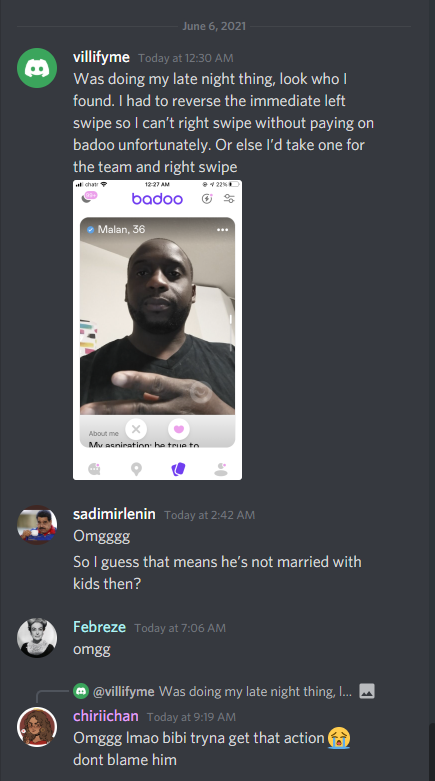Click the heart like icon in badoo screenshot
Image resolution: width=435 pixels, height=781 pixels.
click(x=179, y=429)
